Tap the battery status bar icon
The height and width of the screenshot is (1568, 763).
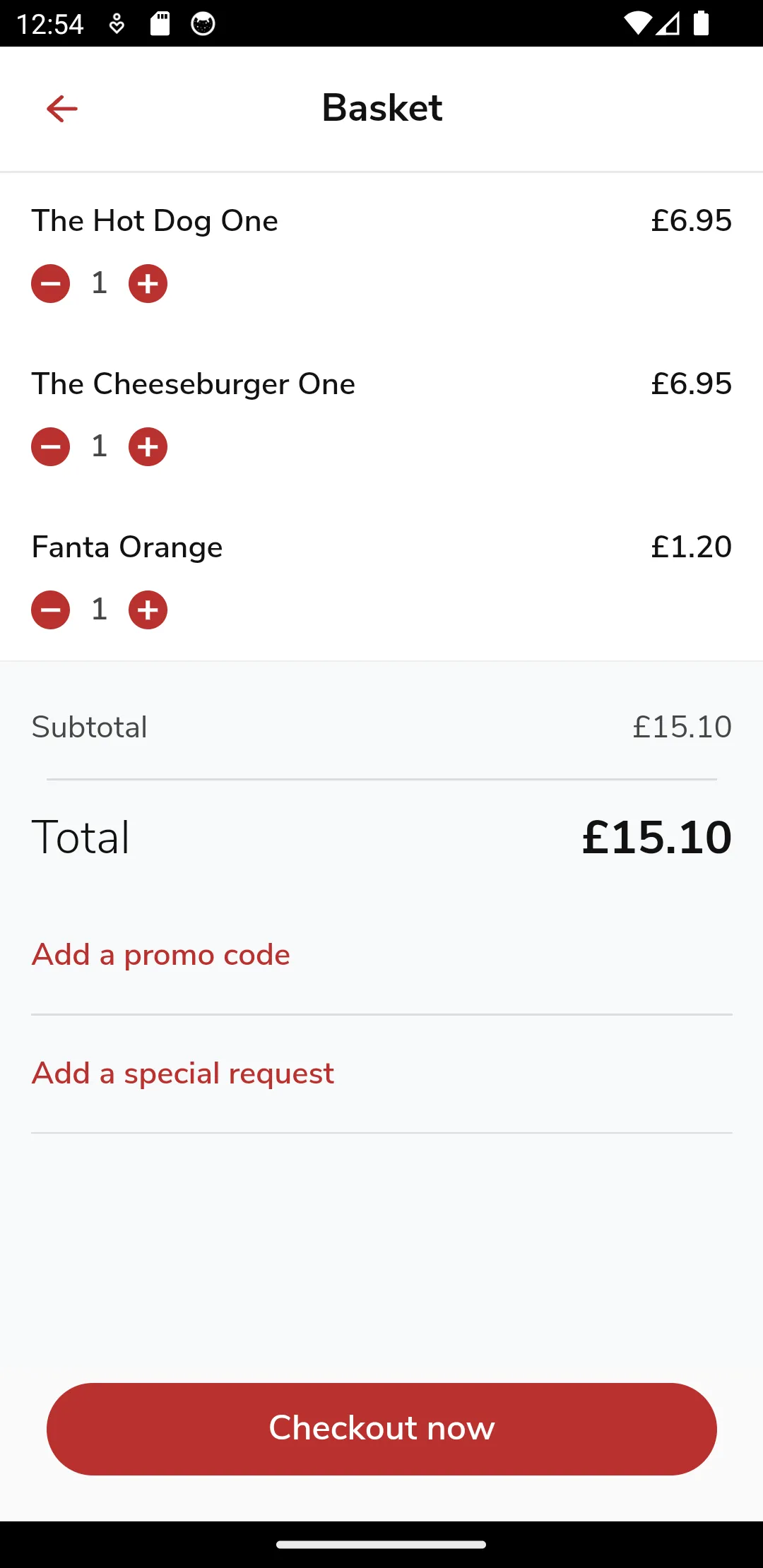click(701, 23)
